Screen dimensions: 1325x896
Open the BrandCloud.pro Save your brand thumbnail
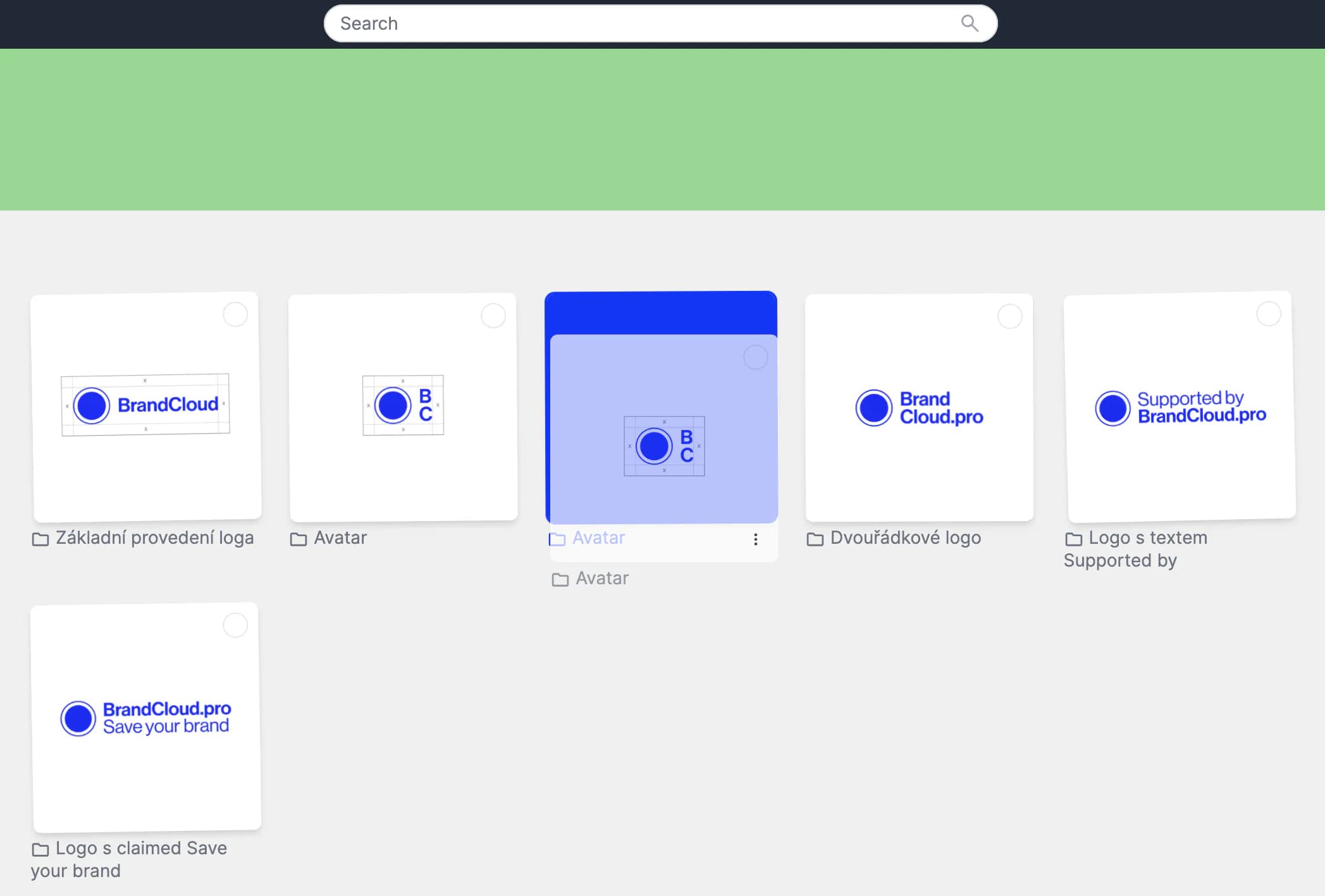146,717
